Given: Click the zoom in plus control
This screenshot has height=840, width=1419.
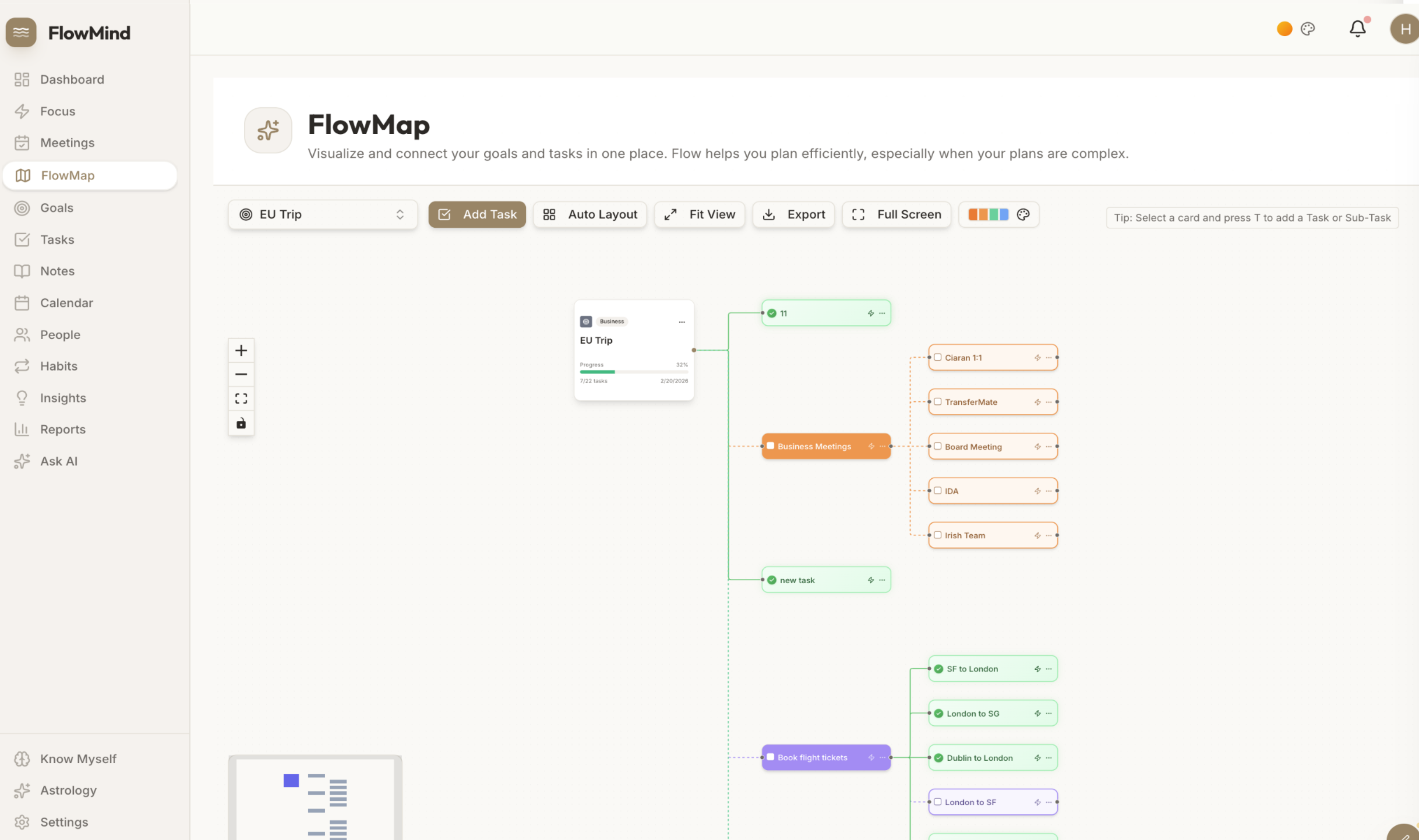Looking at the screenshot, I should point(241,350).
